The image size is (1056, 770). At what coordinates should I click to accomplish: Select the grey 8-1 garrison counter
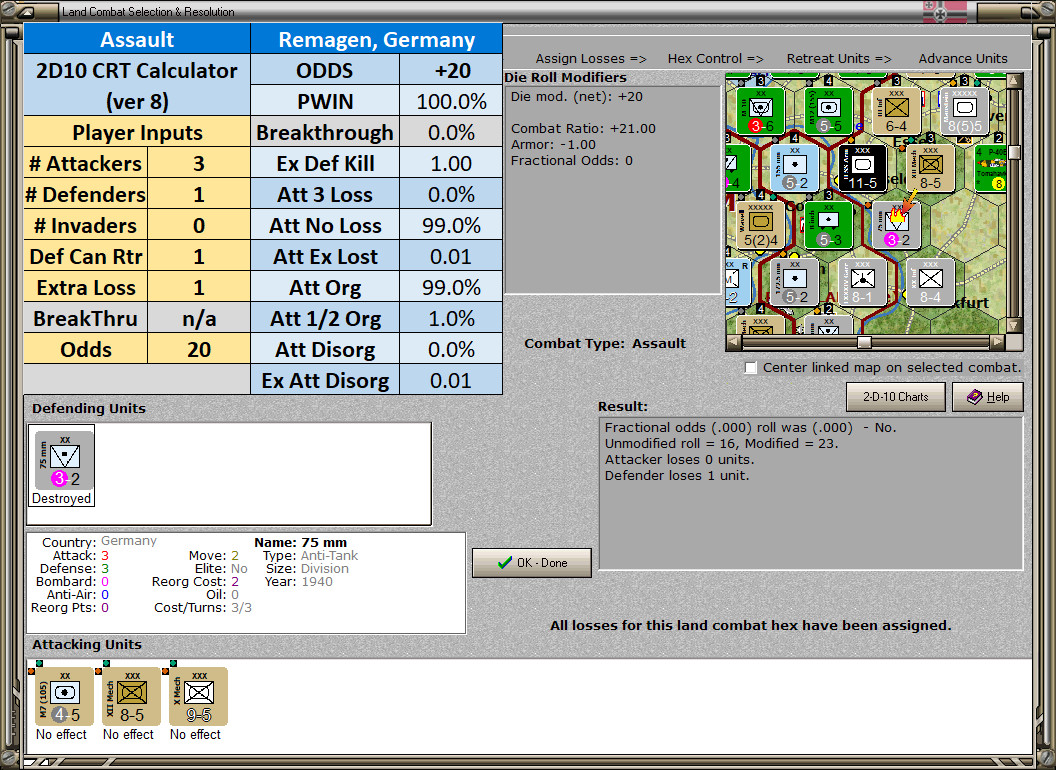[x=863, y=282]
